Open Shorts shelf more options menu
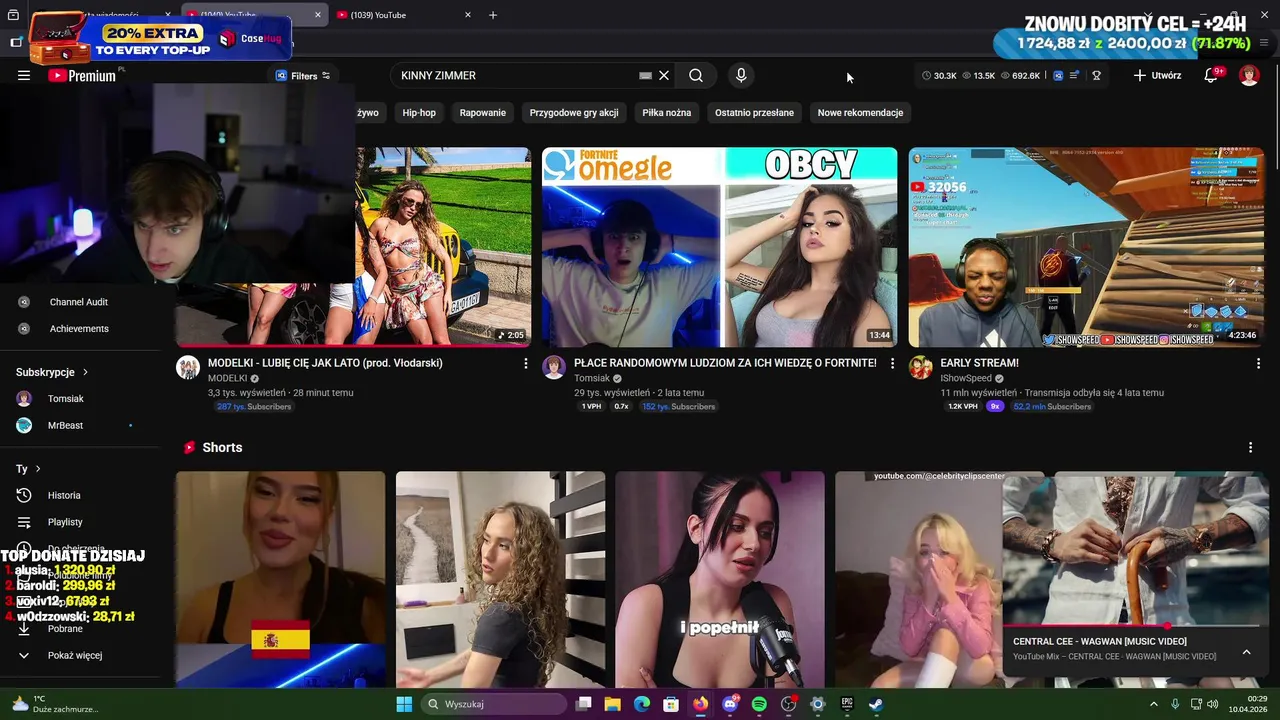This screenshot has height=720, width=1280. (1250, 447)
